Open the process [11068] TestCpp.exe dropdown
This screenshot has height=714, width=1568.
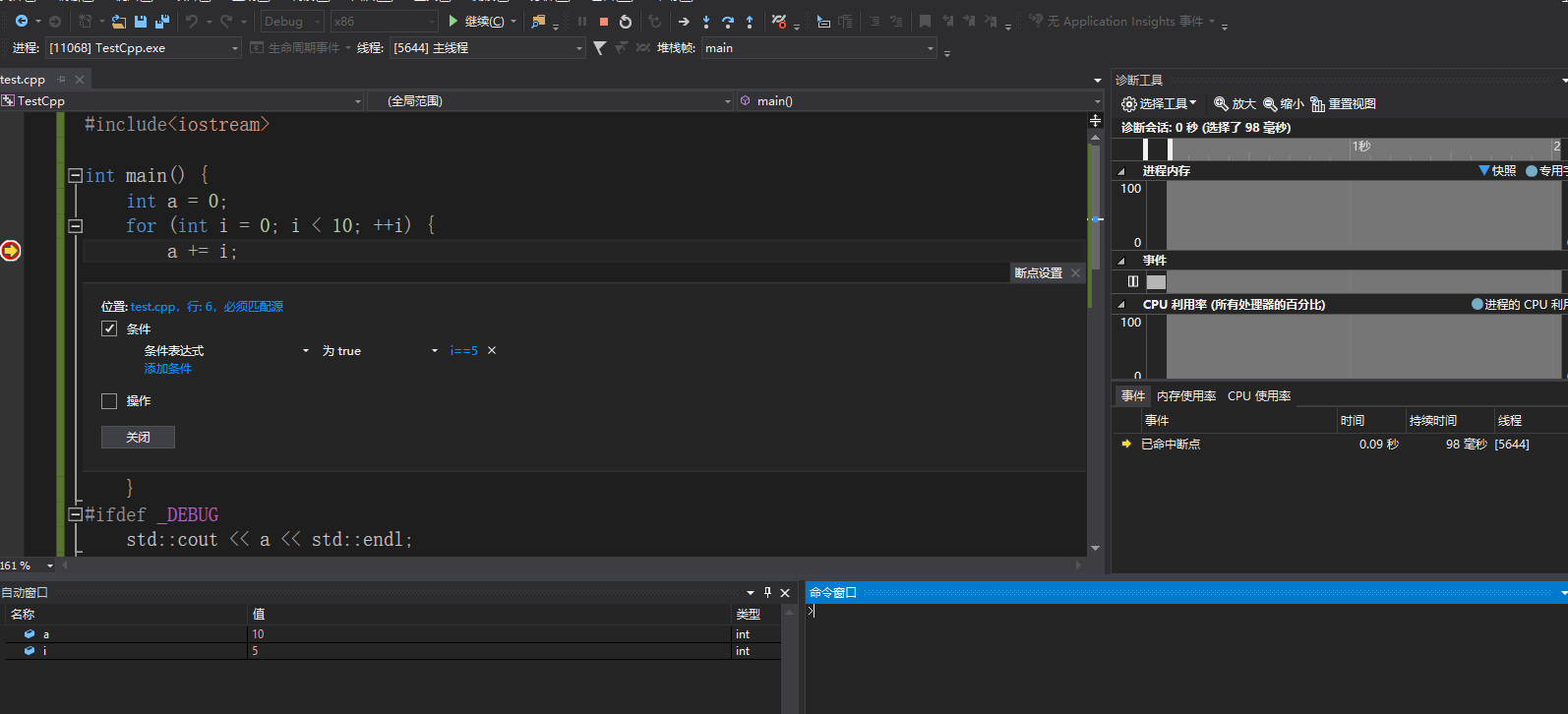click(x=144, y=47)
